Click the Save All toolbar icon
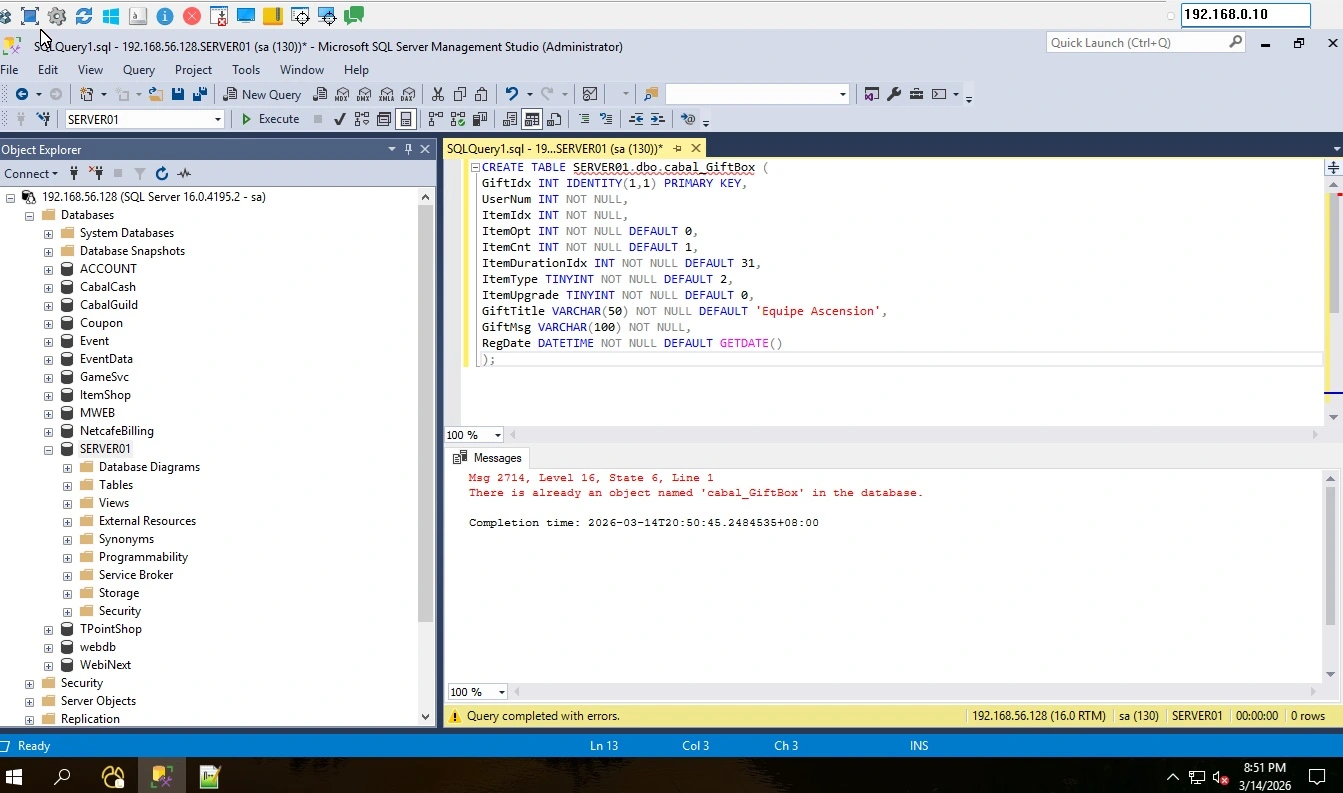Screen dimensions: 1343x793 pyautogui.click(x=200, y=94)
